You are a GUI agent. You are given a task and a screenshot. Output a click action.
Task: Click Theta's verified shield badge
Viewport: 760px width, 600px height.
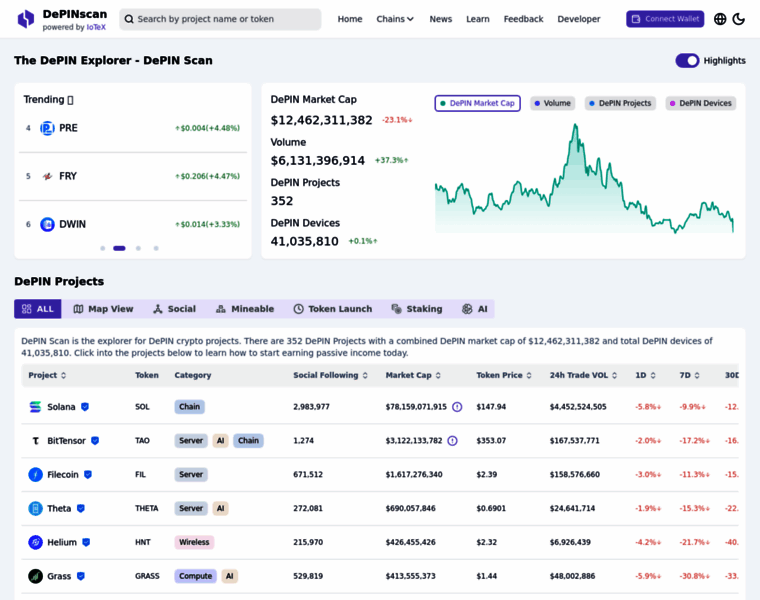(81, 508)
